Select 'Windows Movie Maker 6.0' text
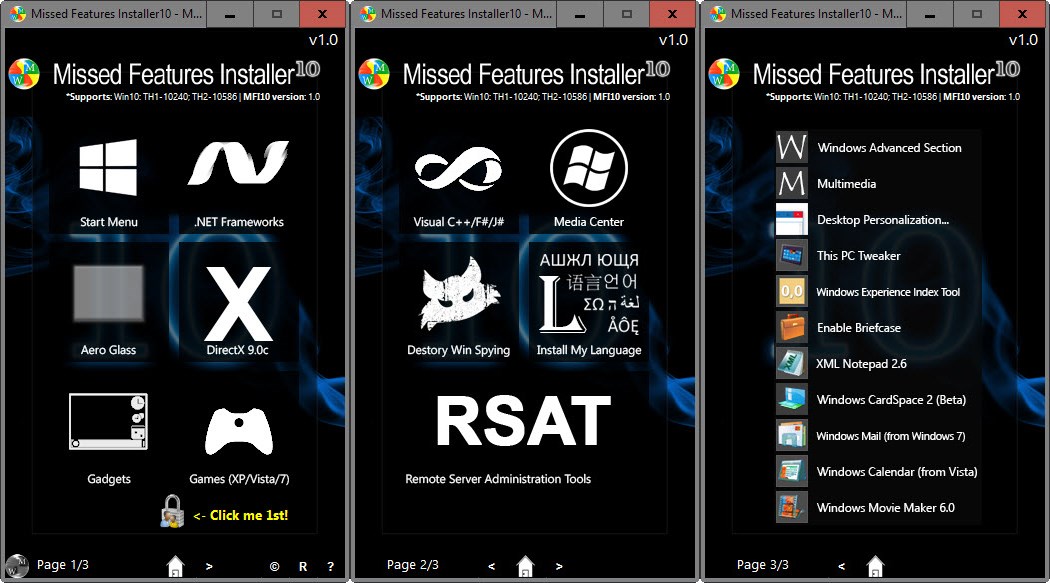Viewport: 1050px width, 583px height. point(886,507)
